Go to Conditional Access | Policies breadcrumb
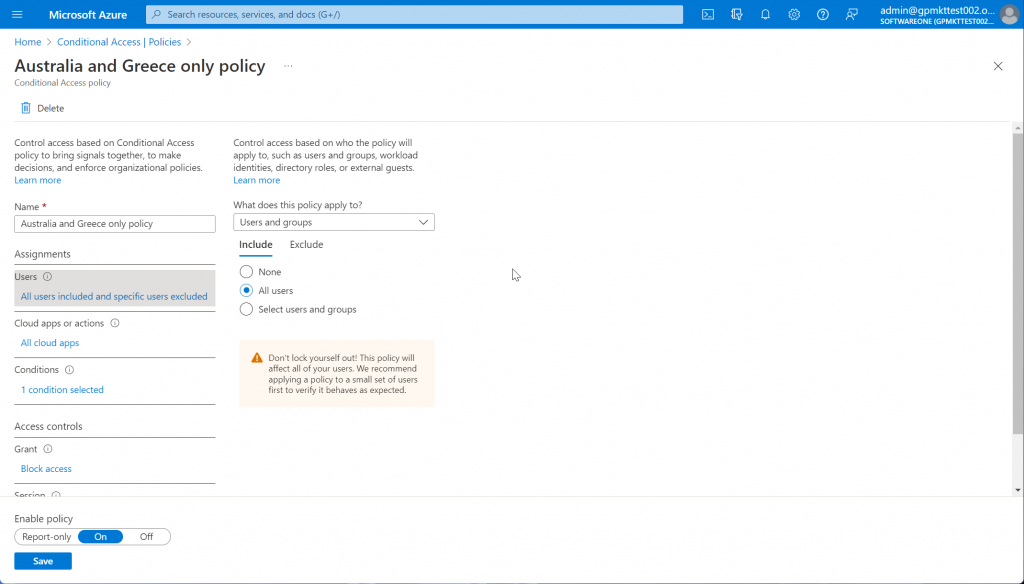The width and height of the screenshot is (1024, 584). tap(119, 42)
